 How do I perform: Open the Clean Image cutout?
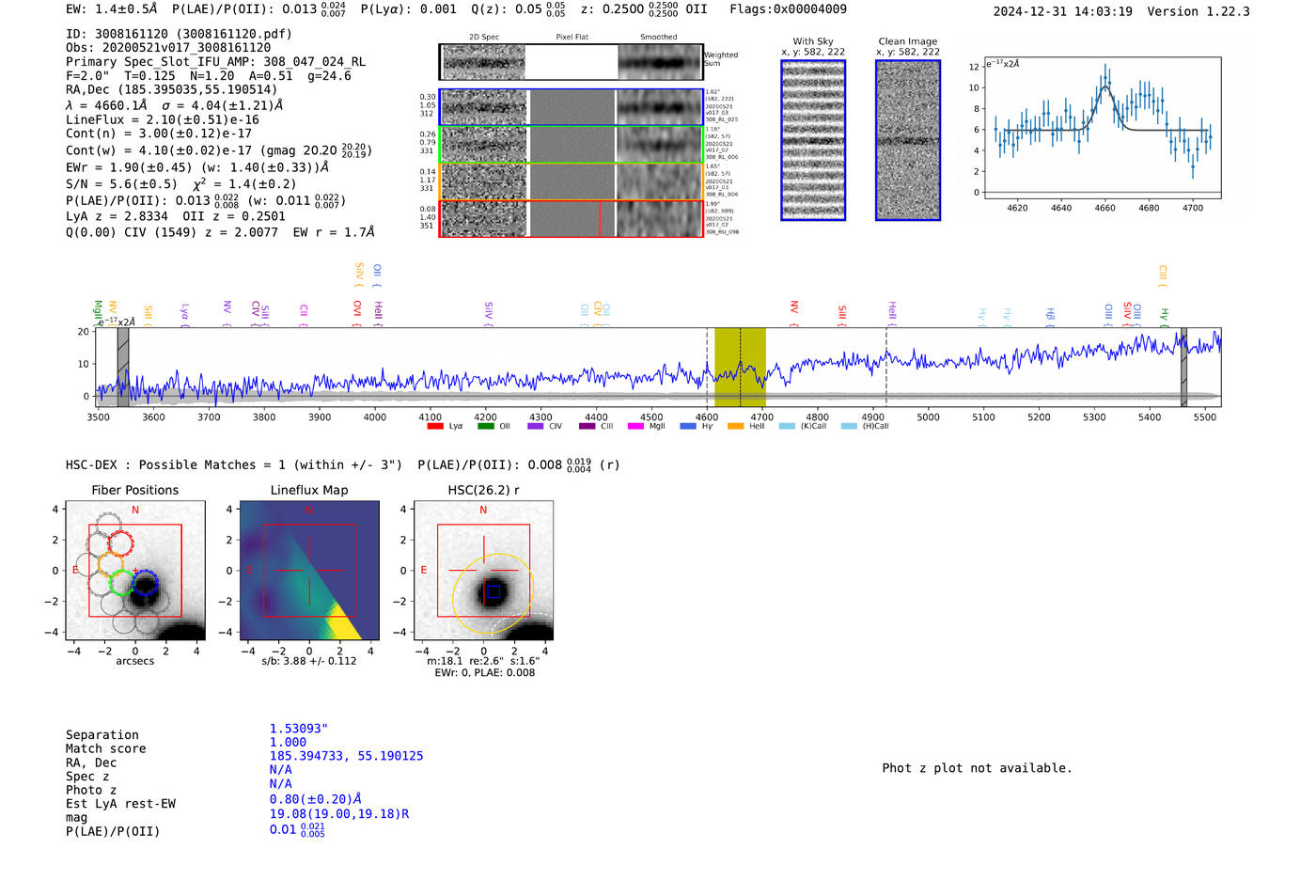908,140
